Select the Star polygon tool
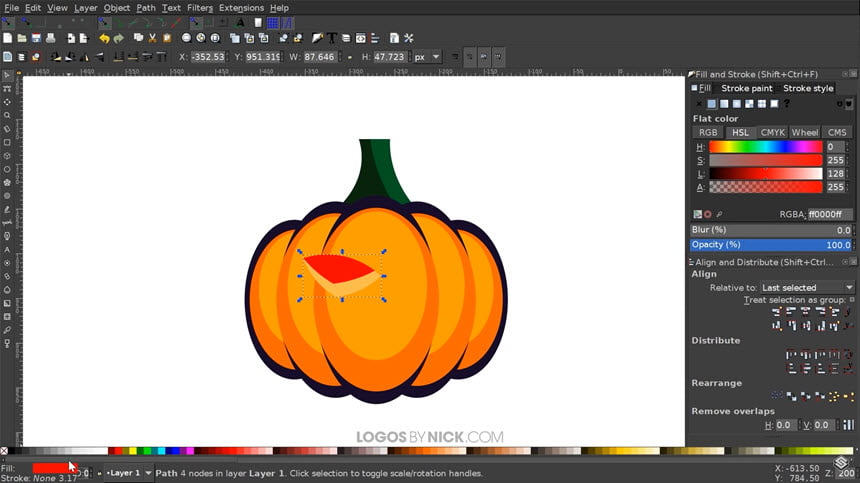This screenshot has width=860, height=483. point(7,183)
